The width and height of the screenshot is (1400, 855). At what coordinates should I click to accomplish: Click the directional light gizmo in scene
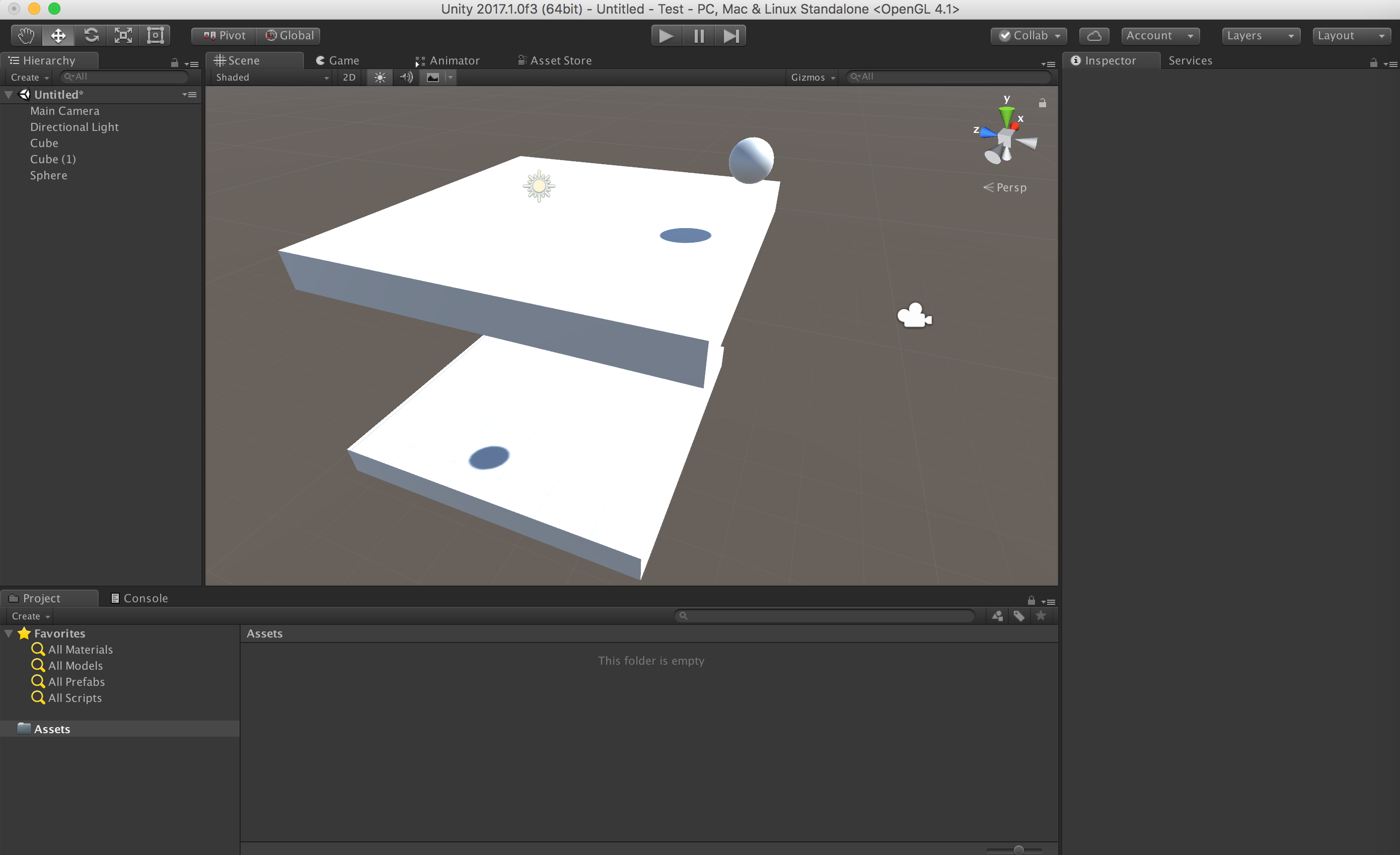539,186
